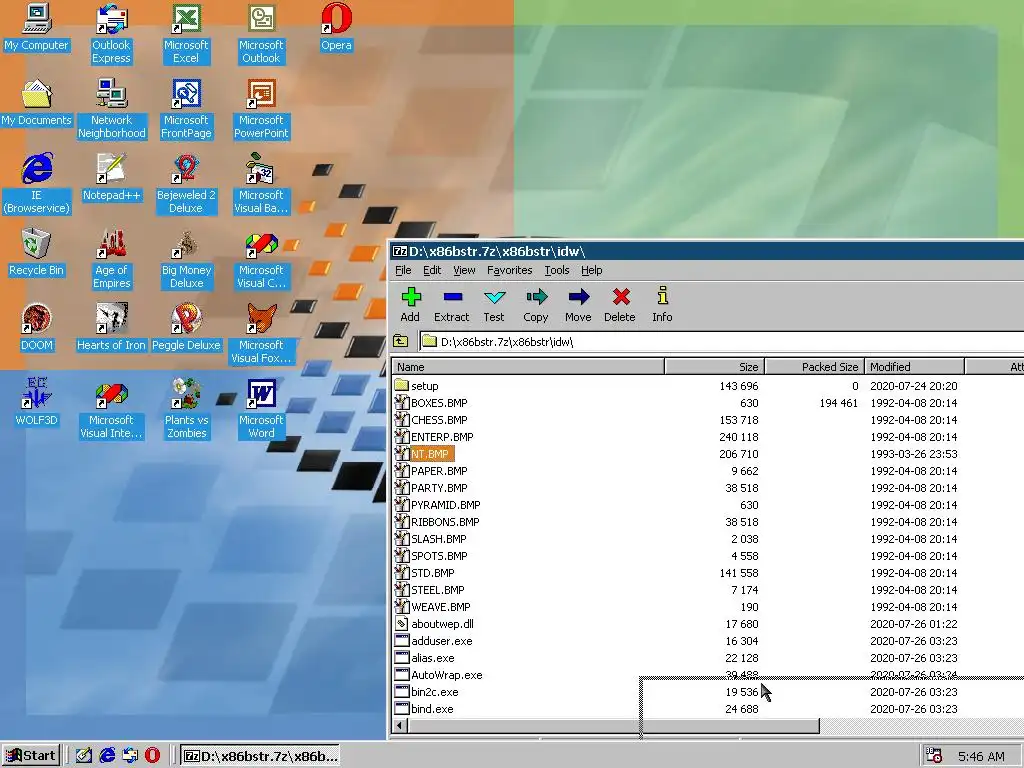This screenshot has width=1024, height=768.
Task: Sort by the Packed Size column
Action: [x=814, y=366]
